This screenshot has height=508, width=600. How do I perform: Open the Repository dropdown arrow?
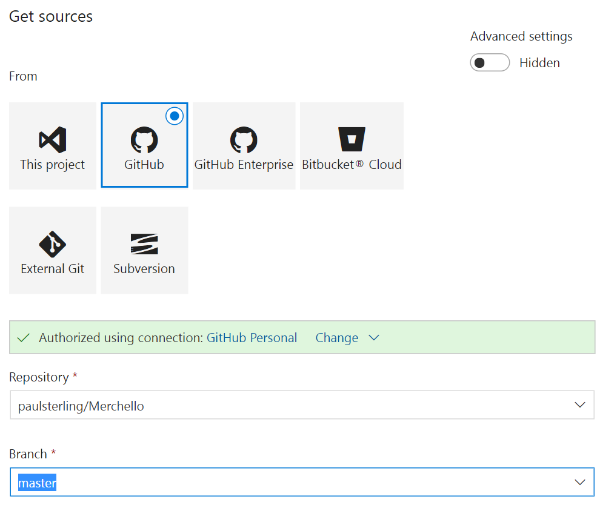click(x=580, y=405)
